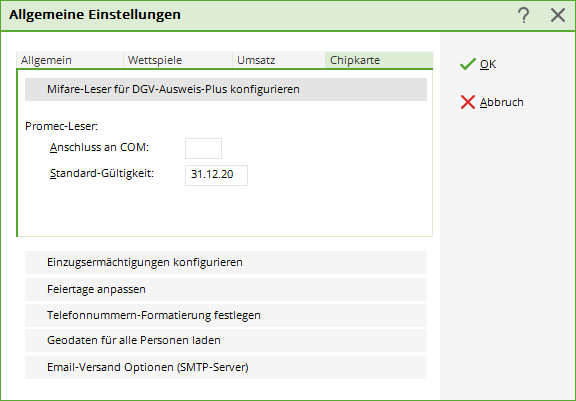
Task: Switch to the Allgemein tab
Action: coord(69,60)
